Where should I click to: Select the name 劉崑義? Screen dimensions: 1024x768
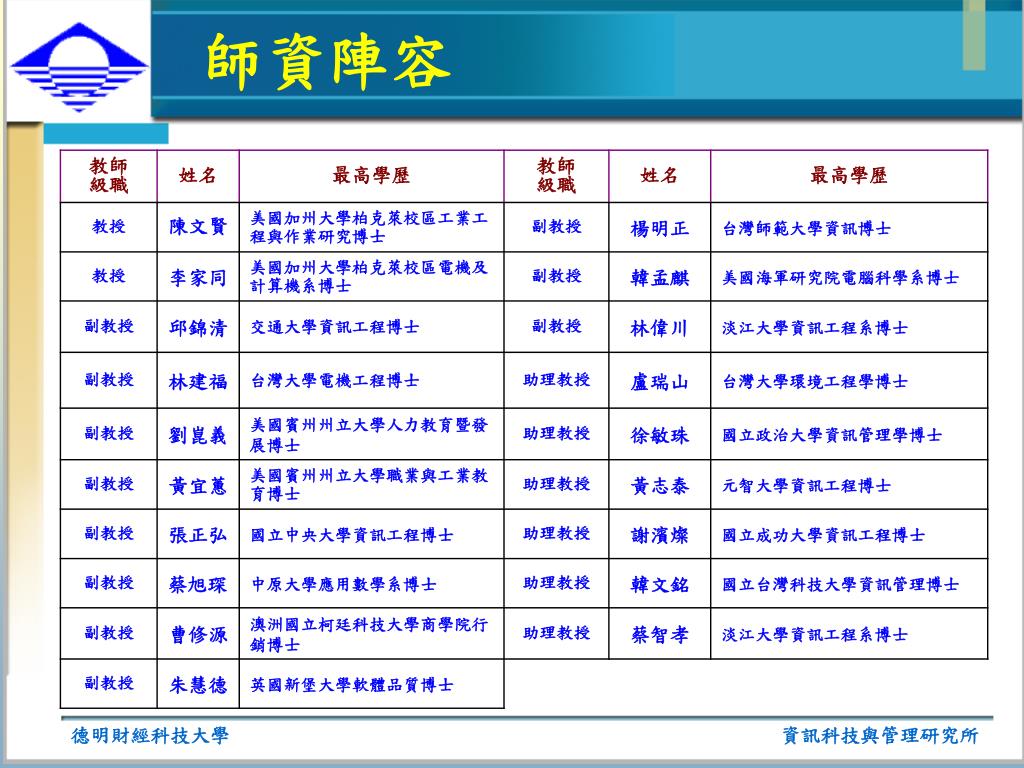[x=198, y=434]
